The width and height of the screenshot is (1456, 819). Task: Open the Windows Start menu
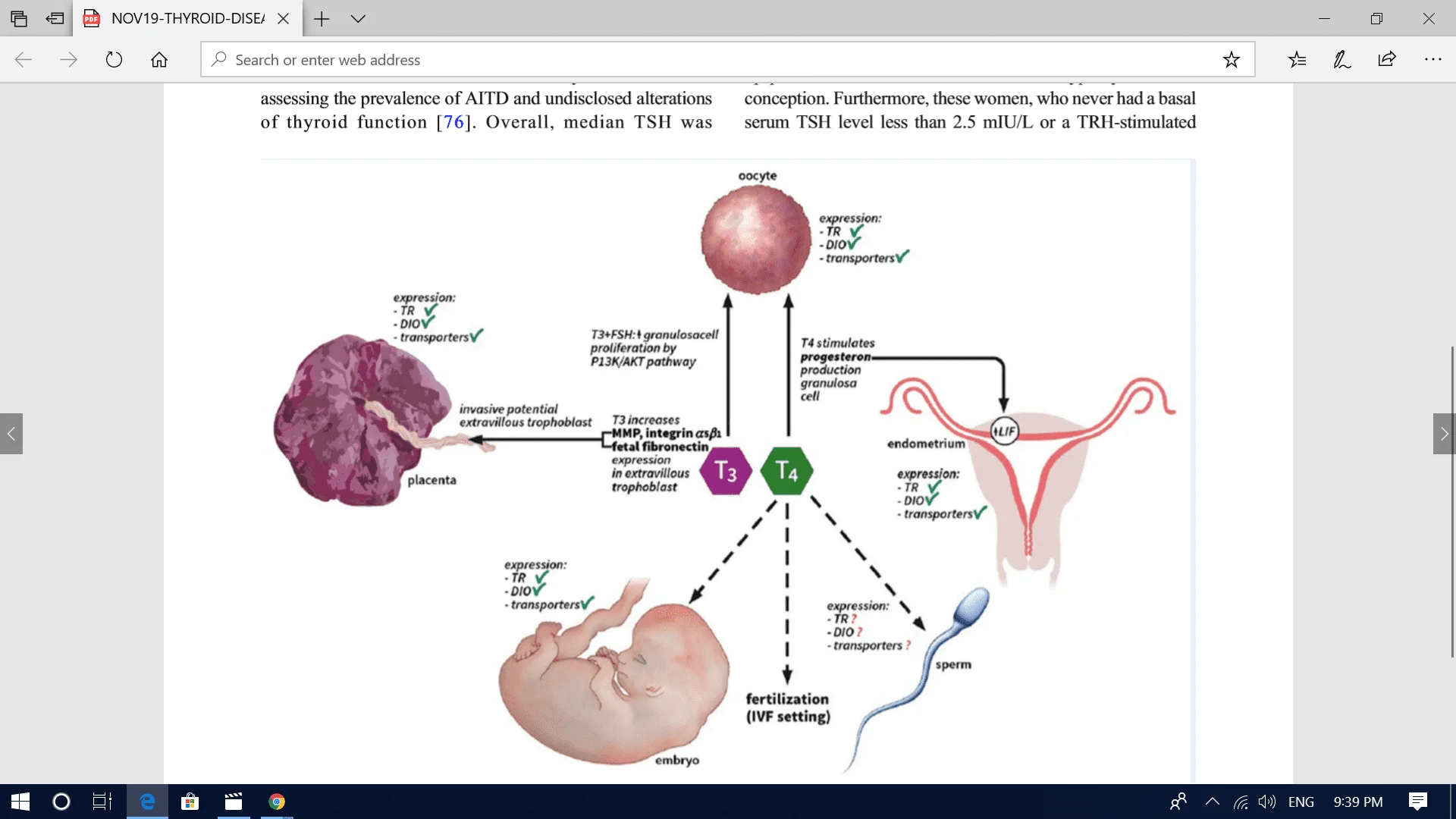coord(20,802)
